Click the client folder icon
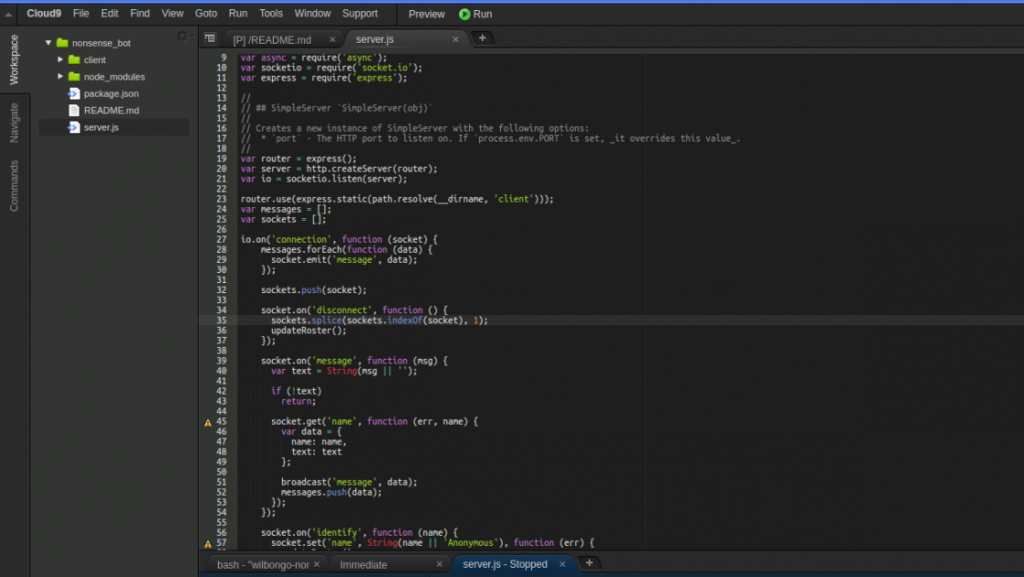Screen dimensions: 1024x577 74,59
